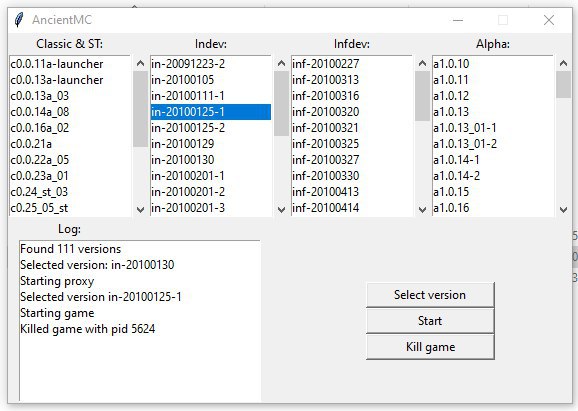The width and height of the screenshot is (578, 411).
Task: Click down arrow of Classic & ST scrollbar
Action: [x=140, y=209]
